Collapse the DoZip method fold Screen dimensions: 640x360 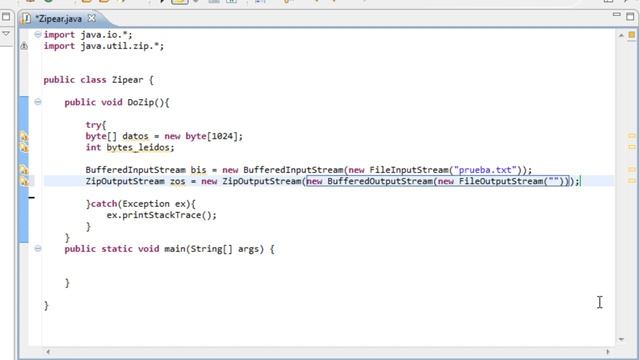pos(38,102)
